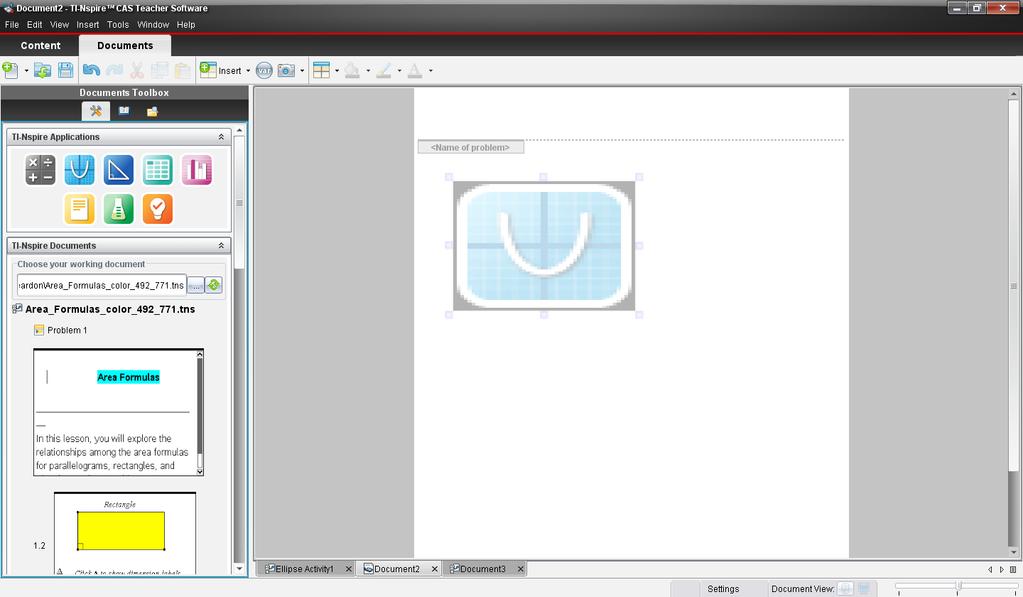Add a Notes application
Image resolution: width=1023 pixels, height=597 pixels.
pos(80,209)
